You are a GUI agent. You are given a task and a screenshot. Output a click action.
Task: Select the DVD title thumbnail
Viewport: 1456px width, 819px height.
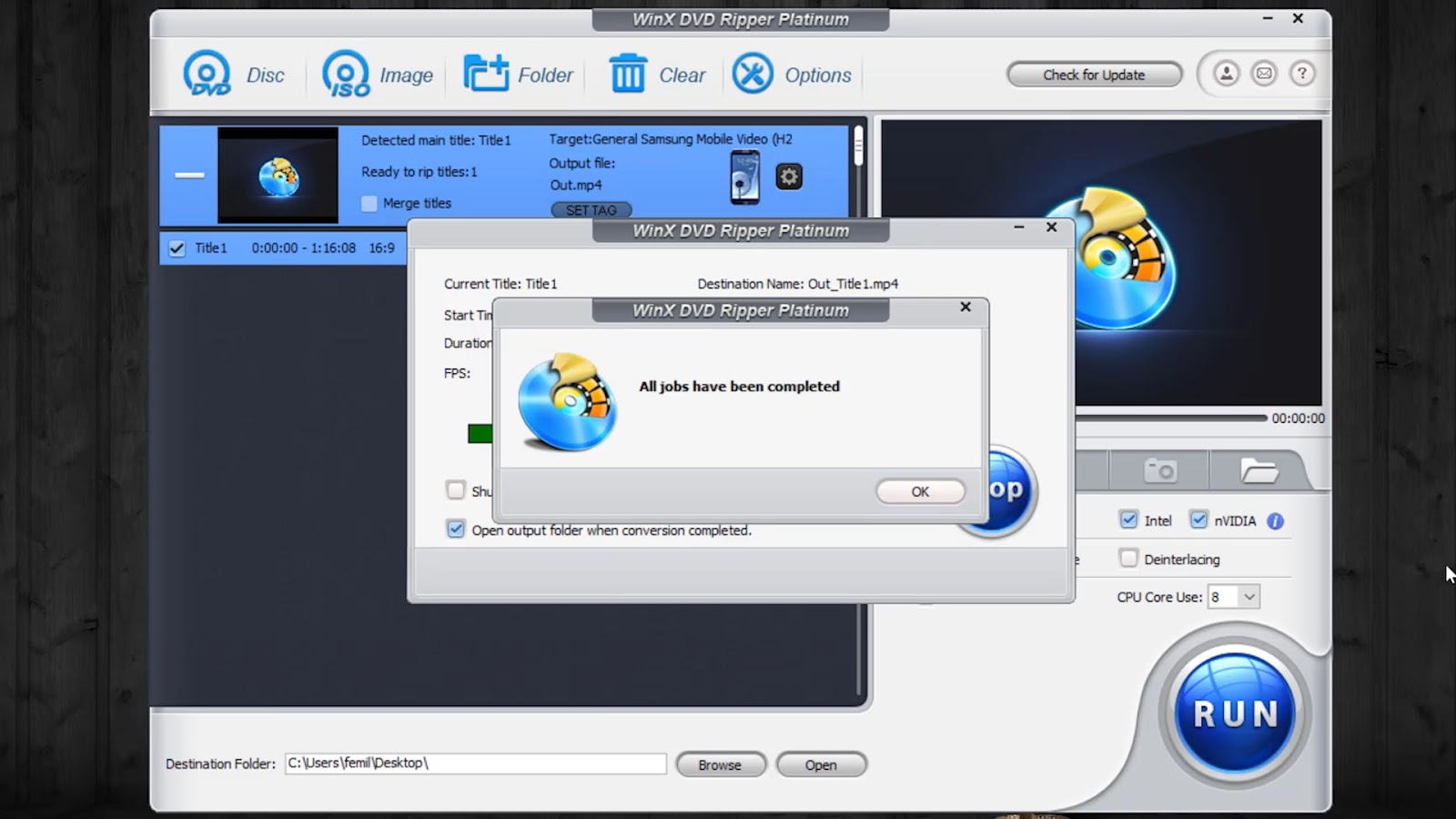(x=278, y=175)
